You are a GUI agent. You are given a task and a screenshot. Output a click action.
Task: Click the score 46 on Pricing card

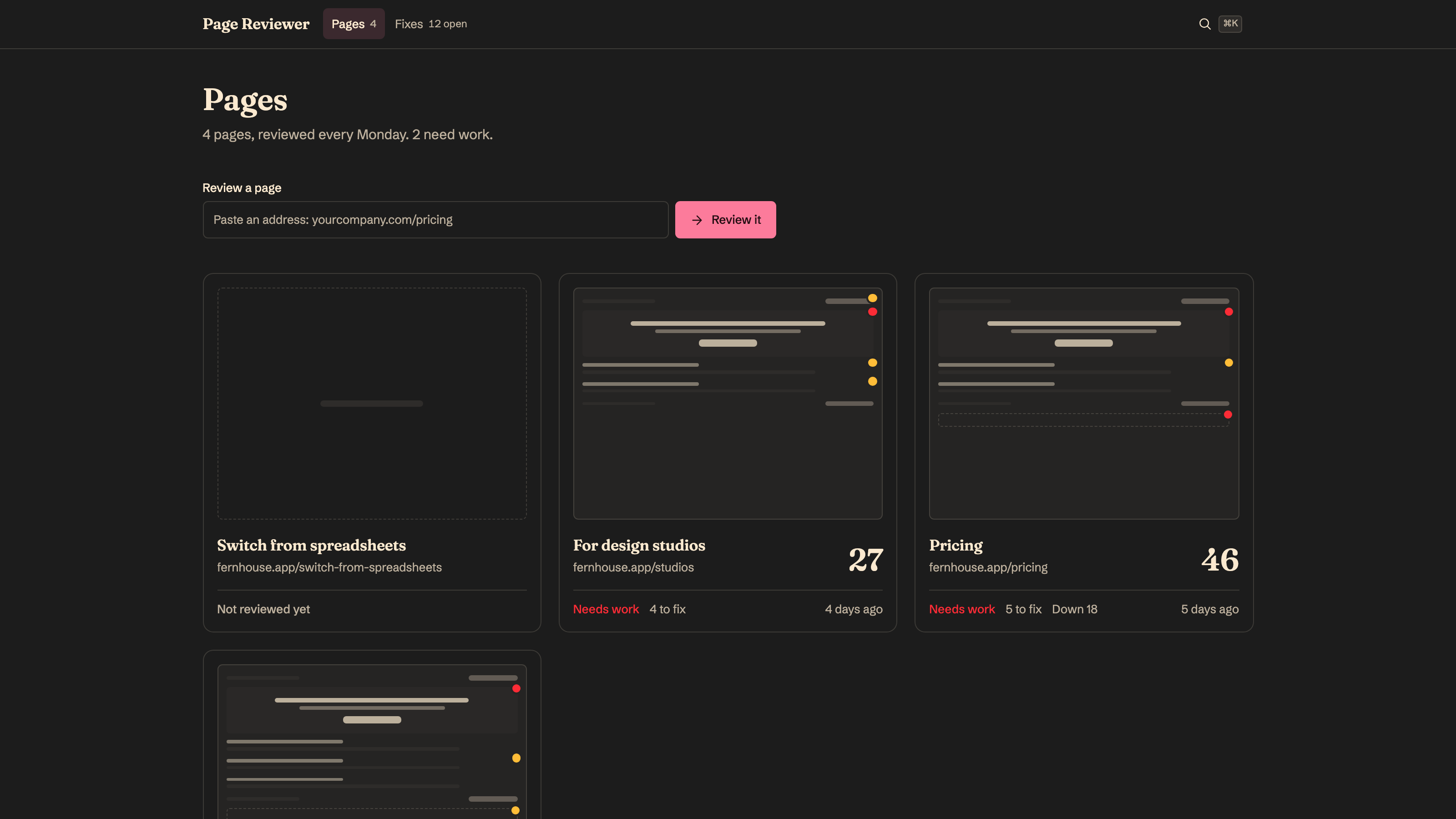(x=1220, y=560)
